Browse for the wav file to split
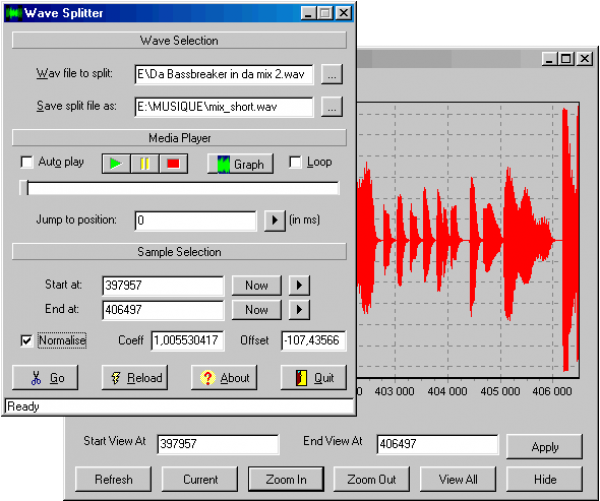Screen dimensions: 600x501 pos(333,74)
